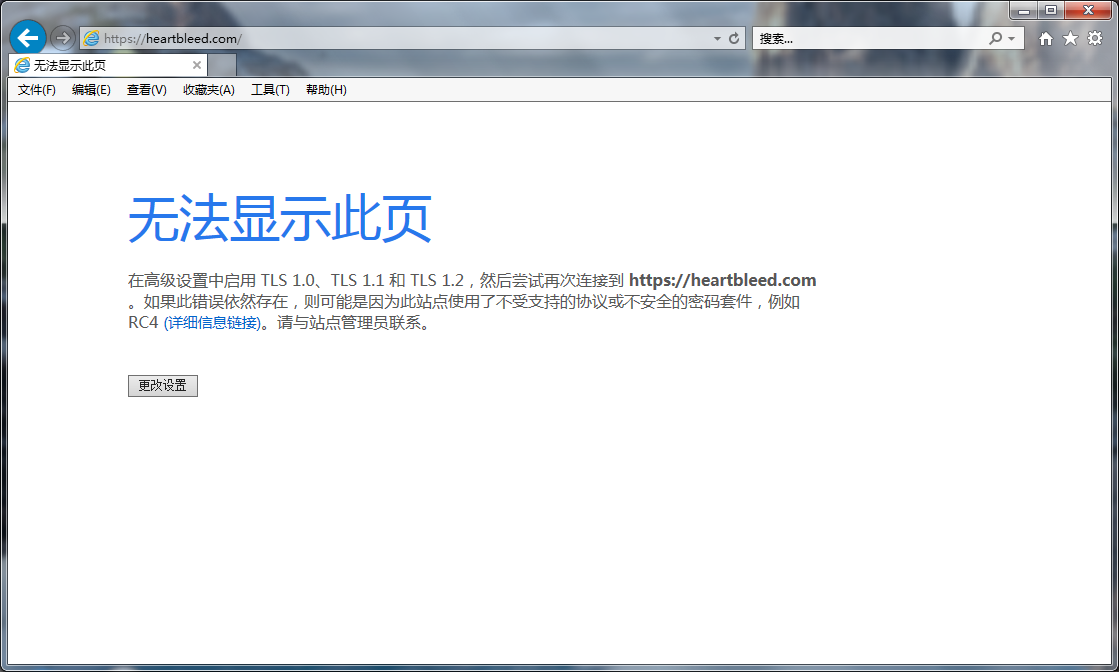Open a new tab with the blank tab button

222,65
